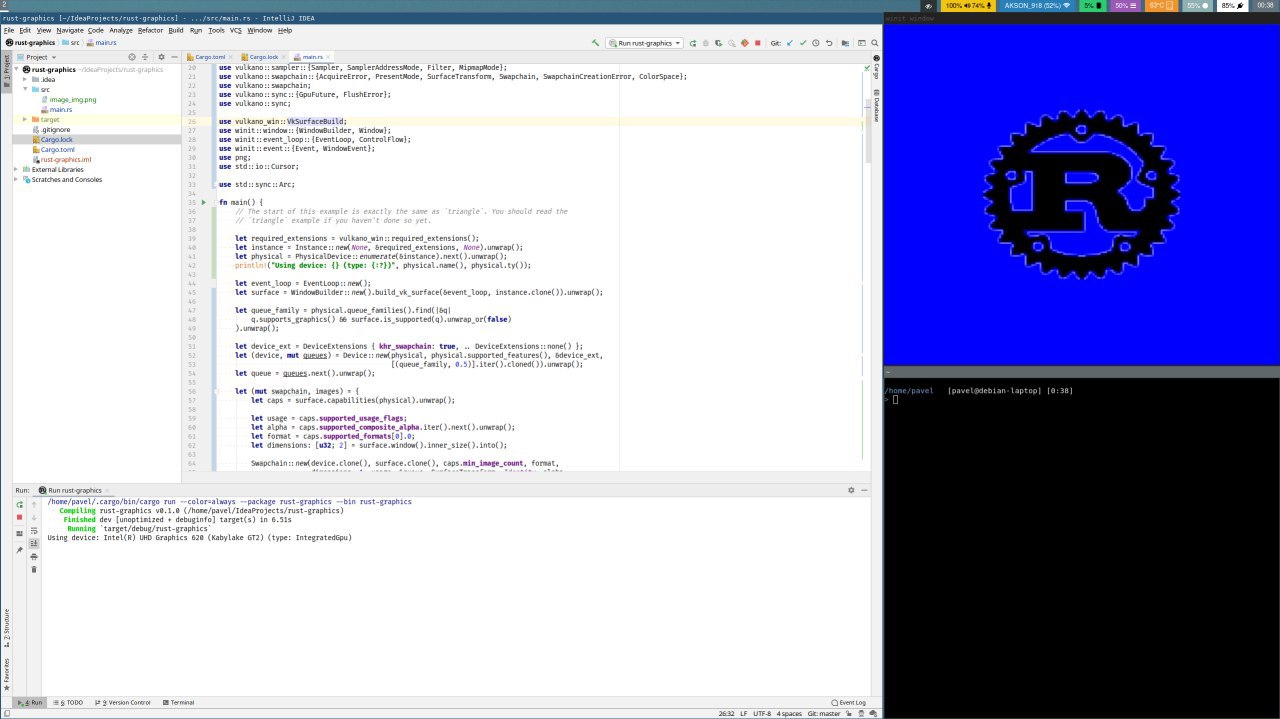
Task: Click the Git: master branch widget
Action: (824, 714)
